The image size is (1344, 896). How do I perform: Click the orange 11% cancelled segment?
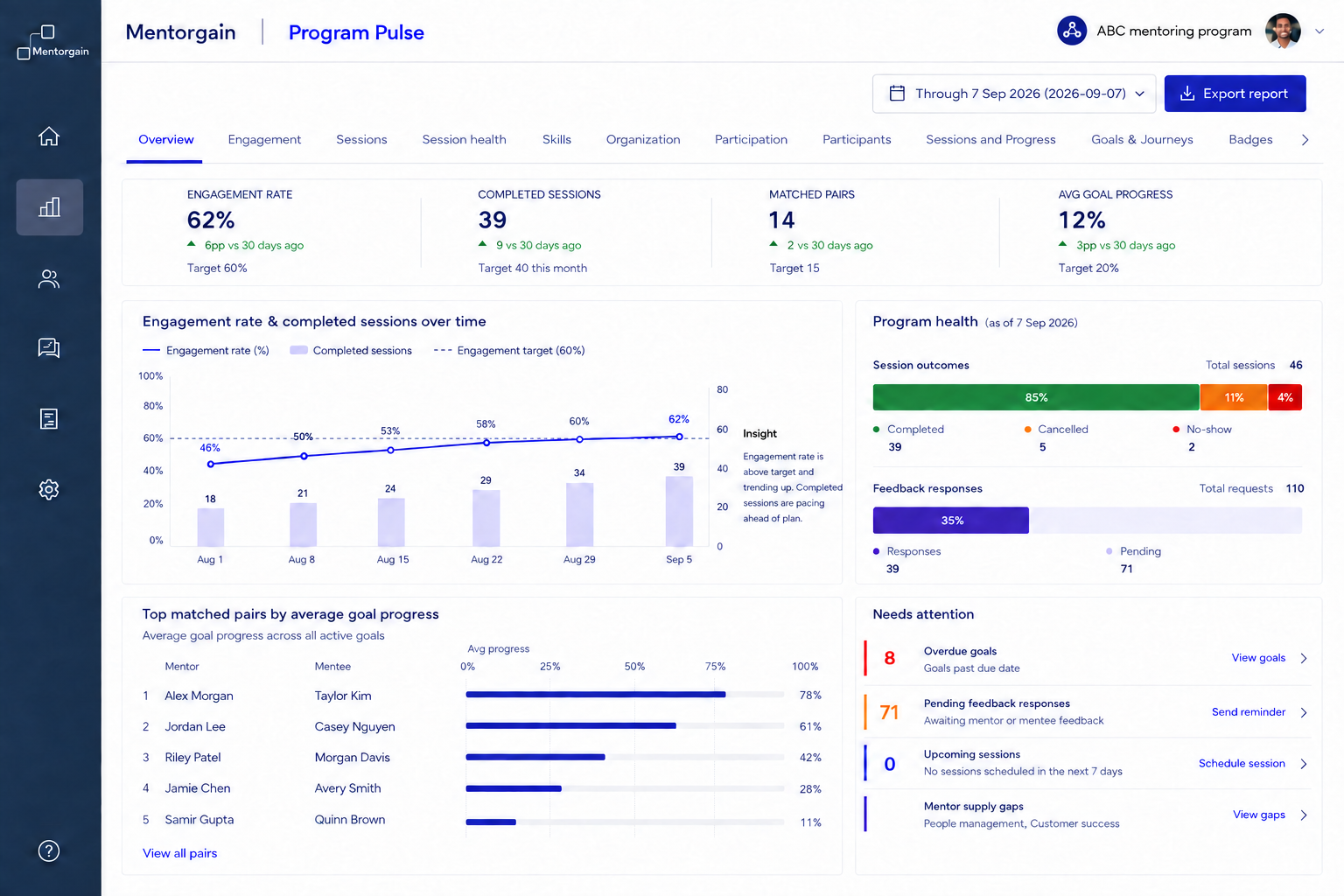click(x=1234, y=397)
